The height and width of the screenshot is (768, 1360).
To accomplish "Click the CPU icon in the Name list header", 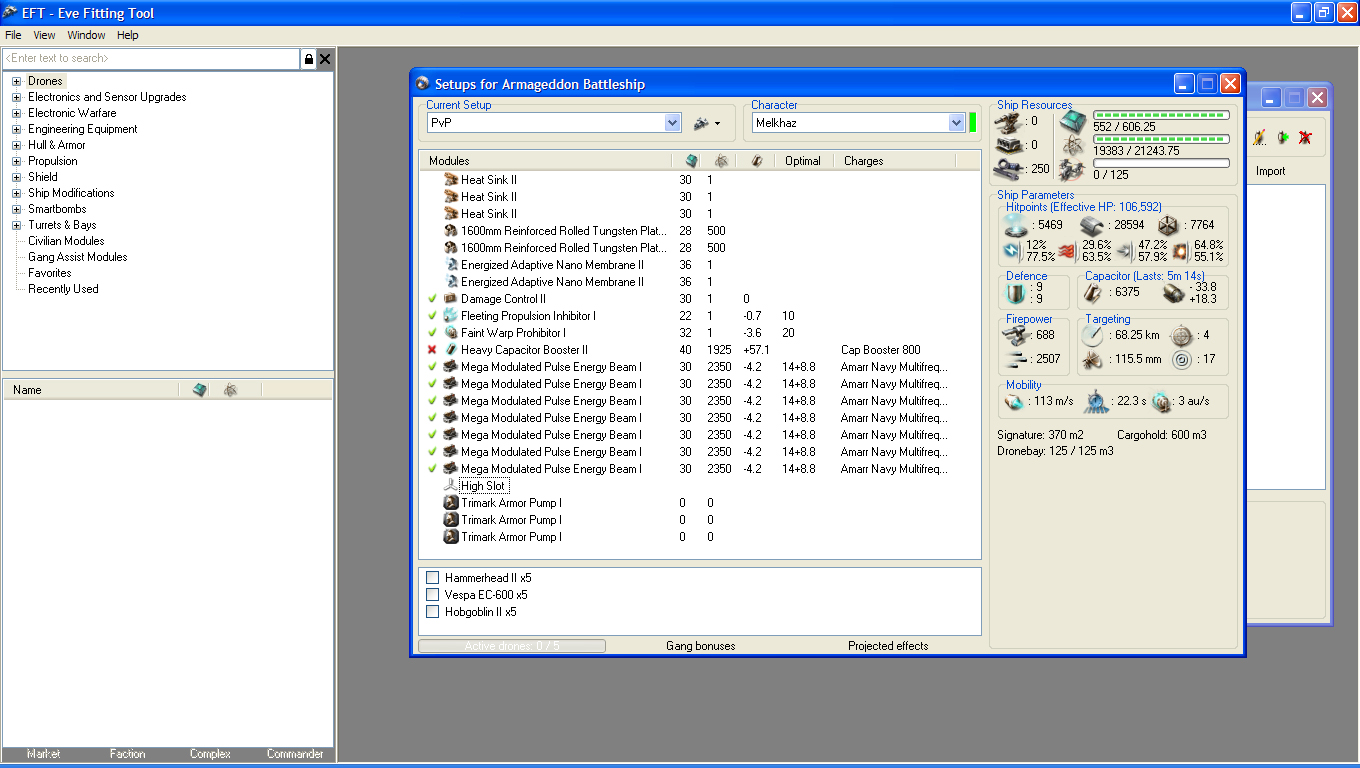I will pos(200,390).
